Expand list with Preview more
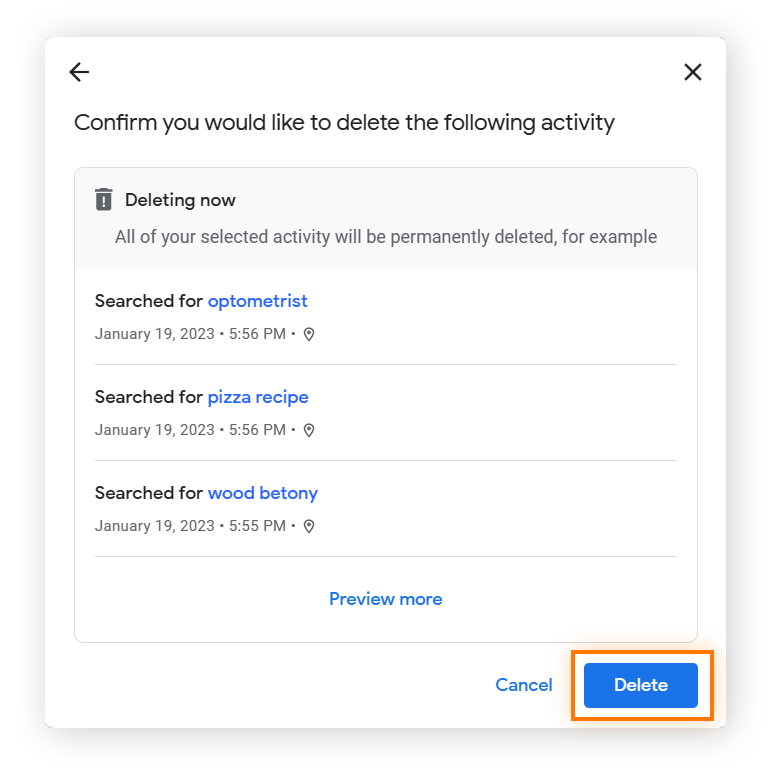771x772 pixels. click(386, 599)
